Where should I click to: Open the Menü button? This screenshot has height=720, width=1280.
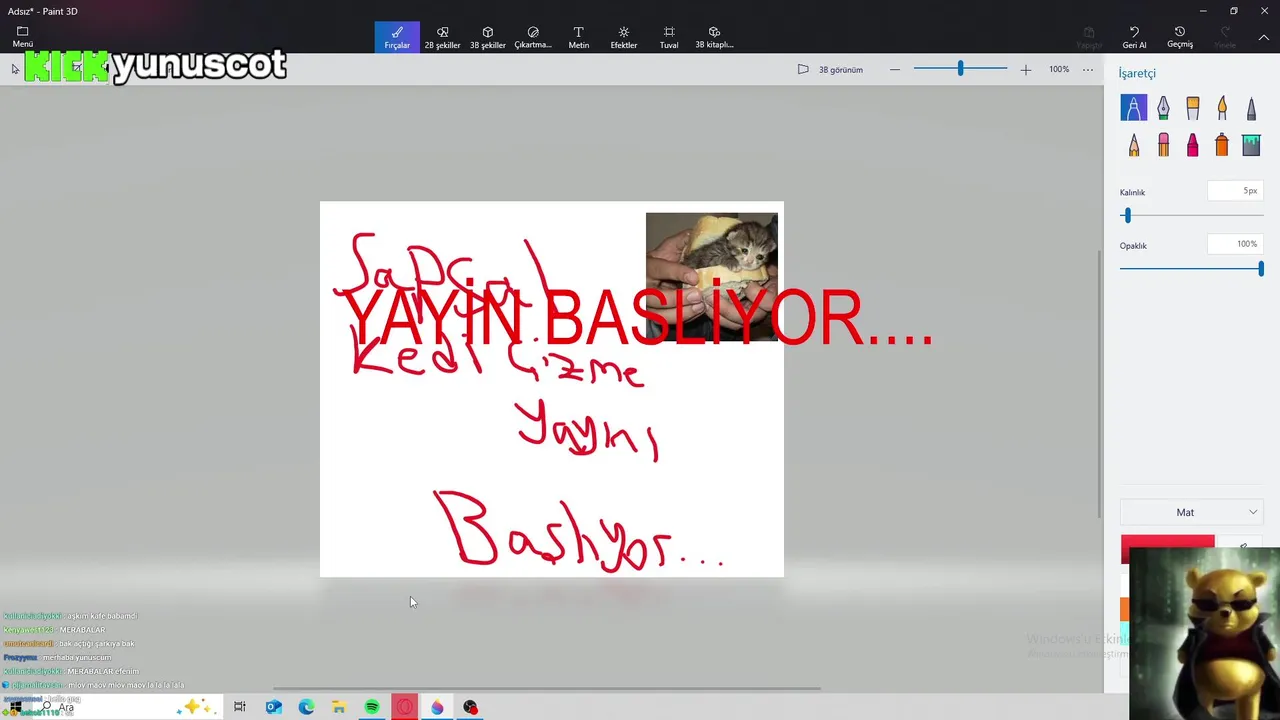[22, 37]
